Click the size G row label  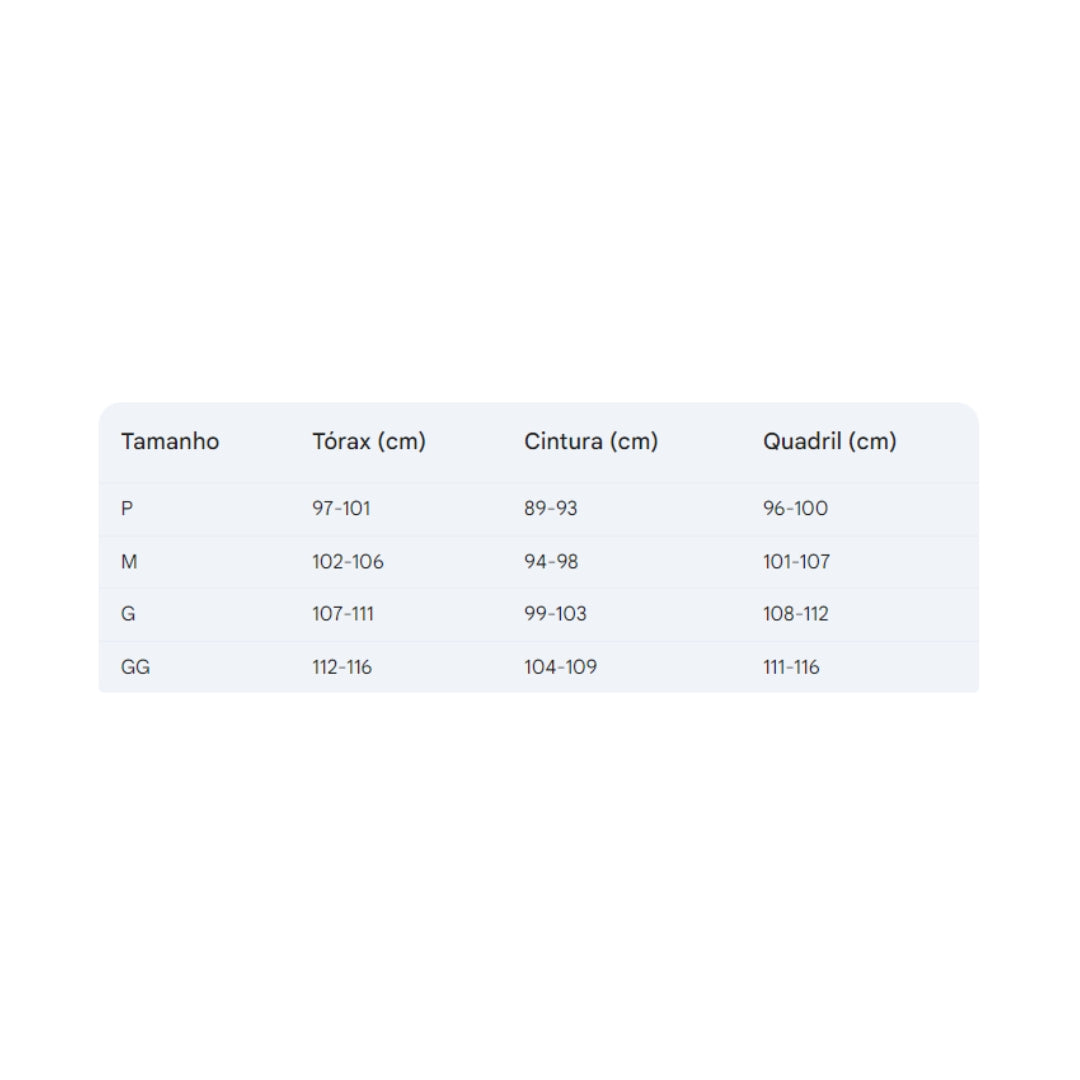pos(128,614)
